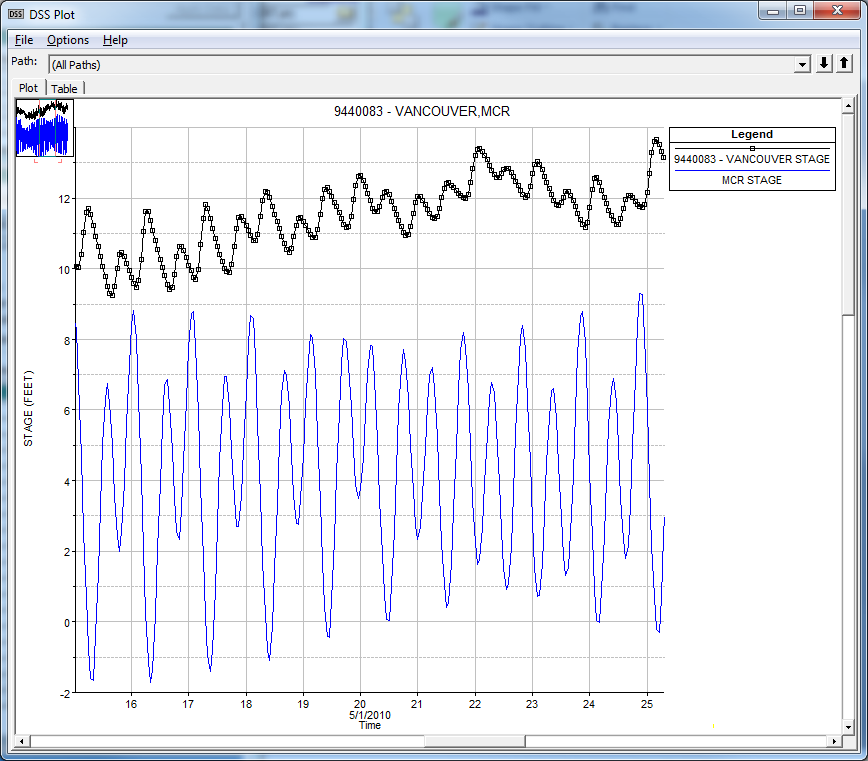The image size is (868, 761).
Task: Click the DSS icon in the title bar
Action: pos(13,11)
